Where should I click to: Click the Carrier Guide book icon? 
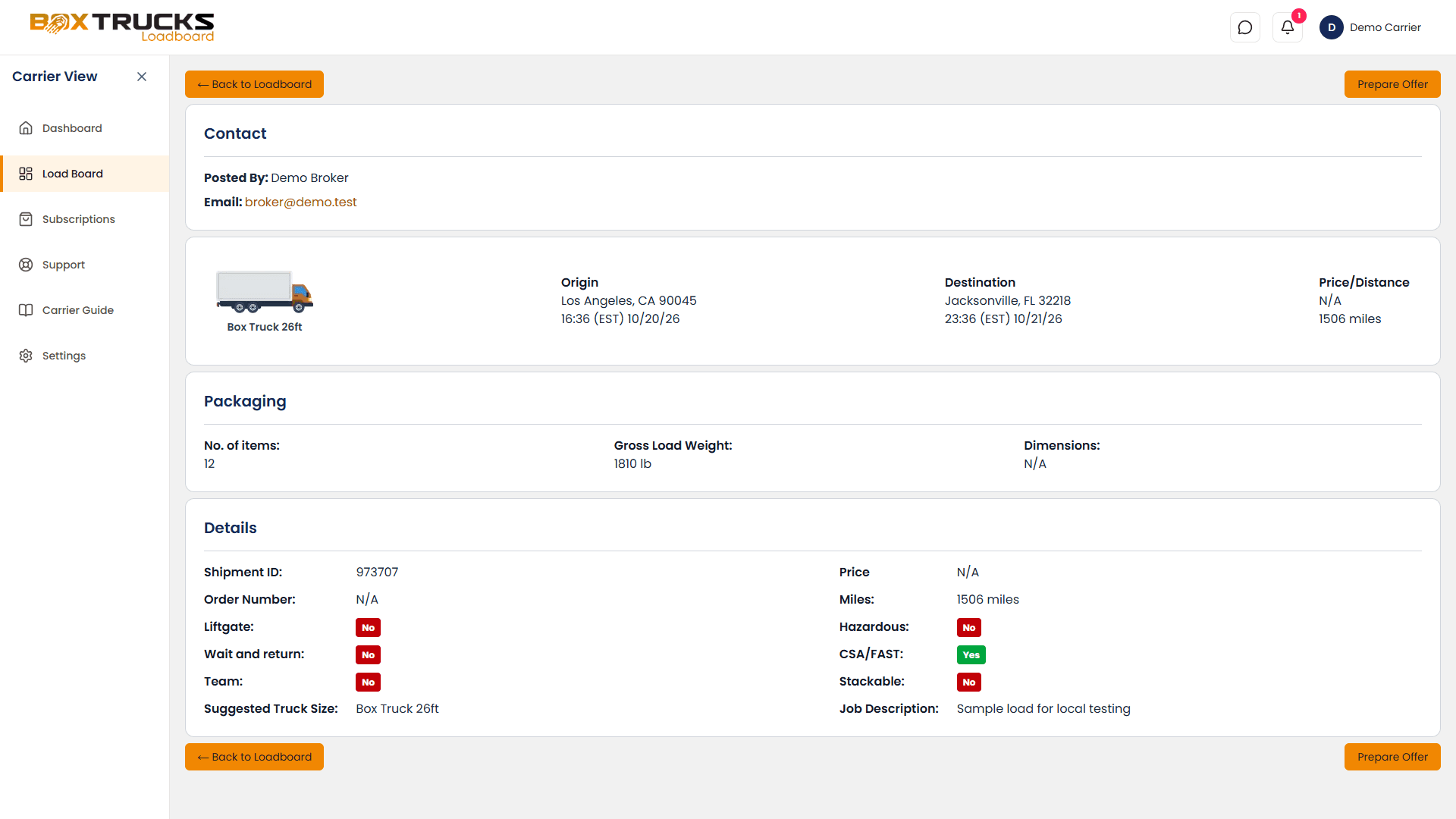click(x=26, y=310)
